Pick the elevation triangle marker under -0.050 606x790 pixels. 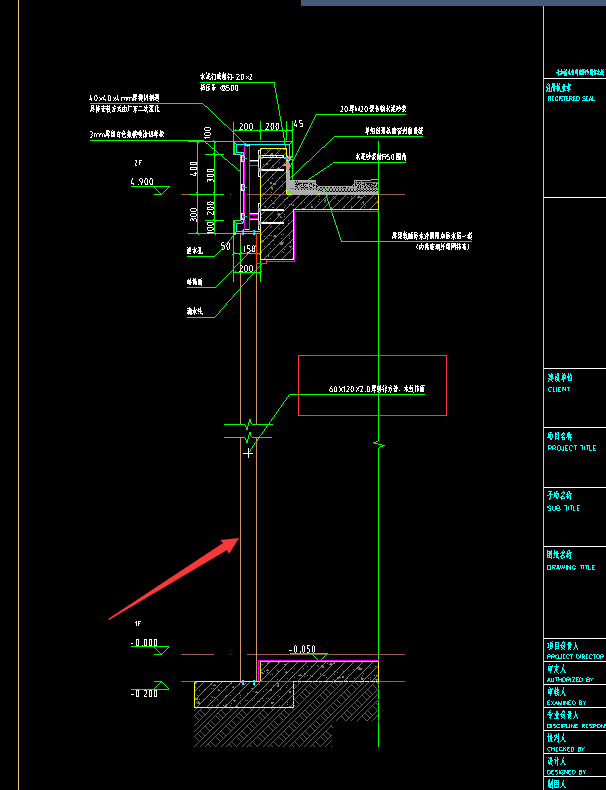click(319, 657)
